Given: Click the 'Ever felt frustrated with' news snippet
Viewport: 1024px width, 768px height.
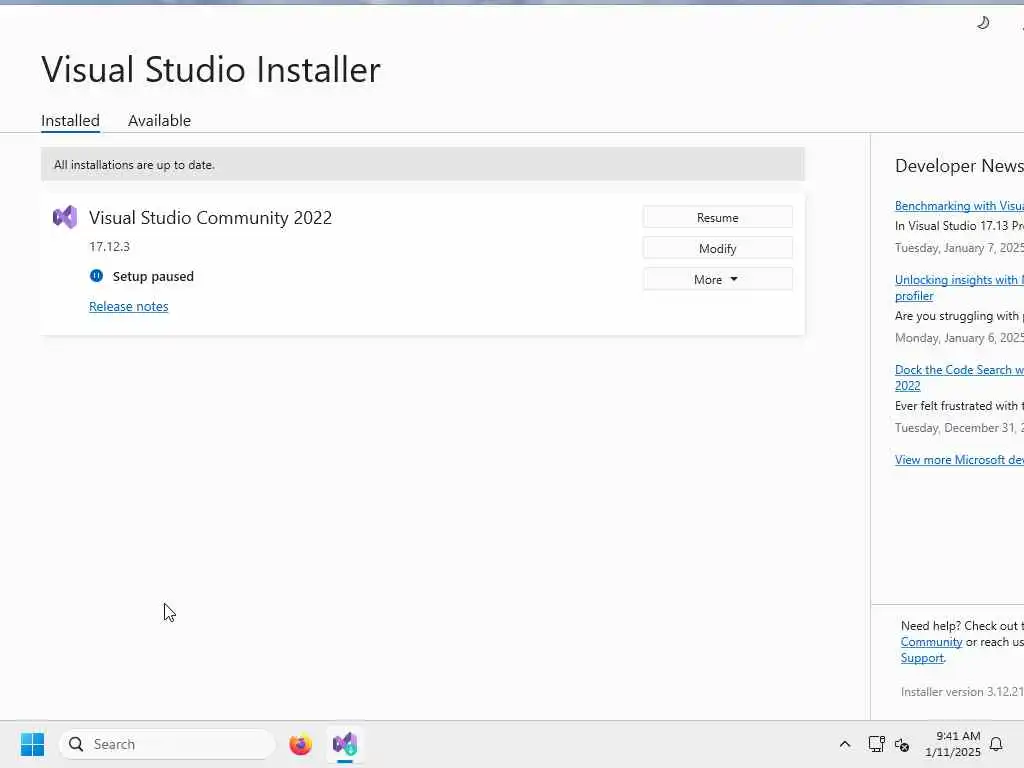Looking at the screenshot, I should click(x=959, y=406).
